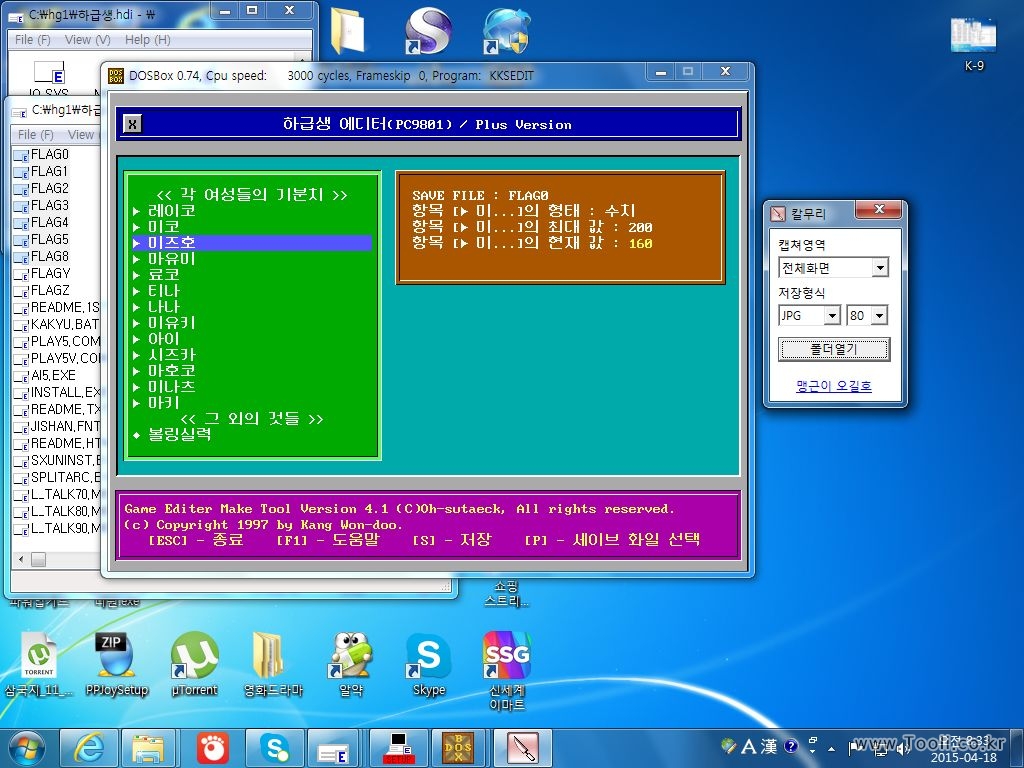Select 티나 in the character list
This screenshot has width=1024, height=768.
coord(163,291)
